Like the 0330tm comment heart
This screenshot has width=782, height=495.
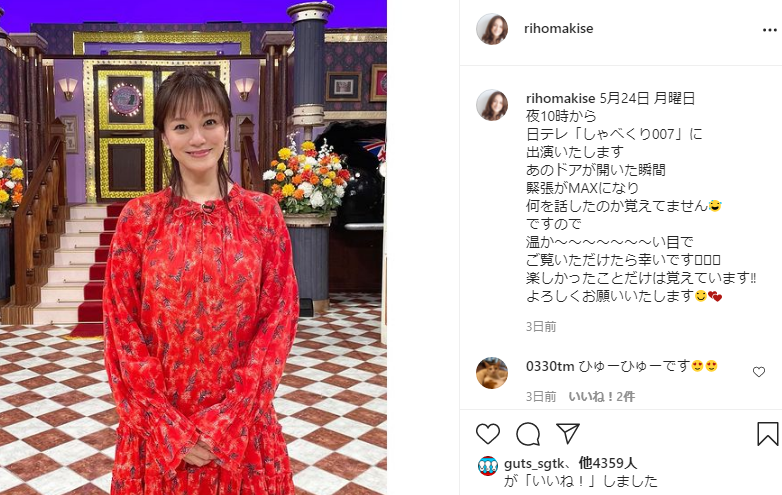pyautogui.click(x=759, y=372)
